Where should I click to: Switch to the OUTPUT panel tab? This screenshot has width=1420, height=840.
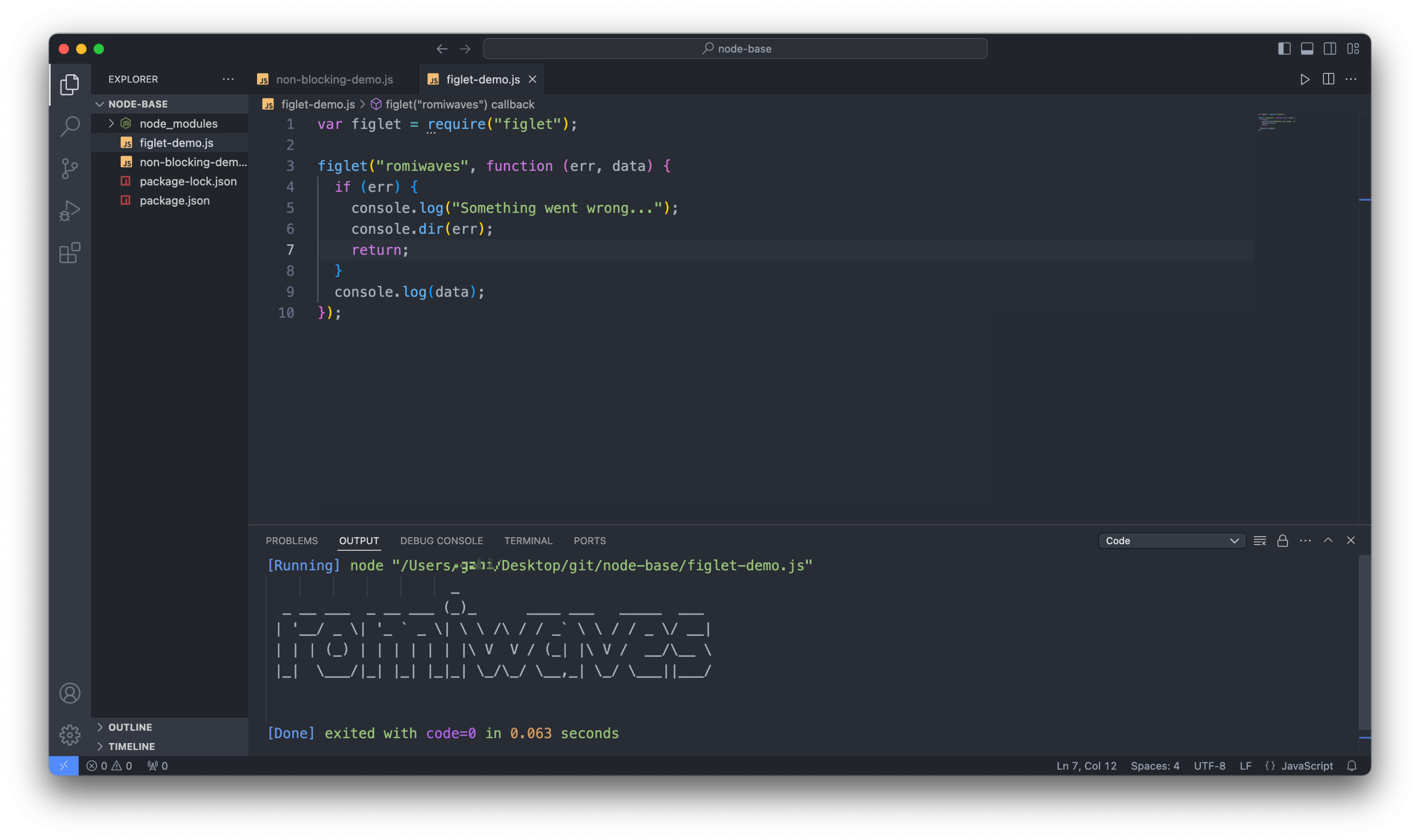[359, 540]
